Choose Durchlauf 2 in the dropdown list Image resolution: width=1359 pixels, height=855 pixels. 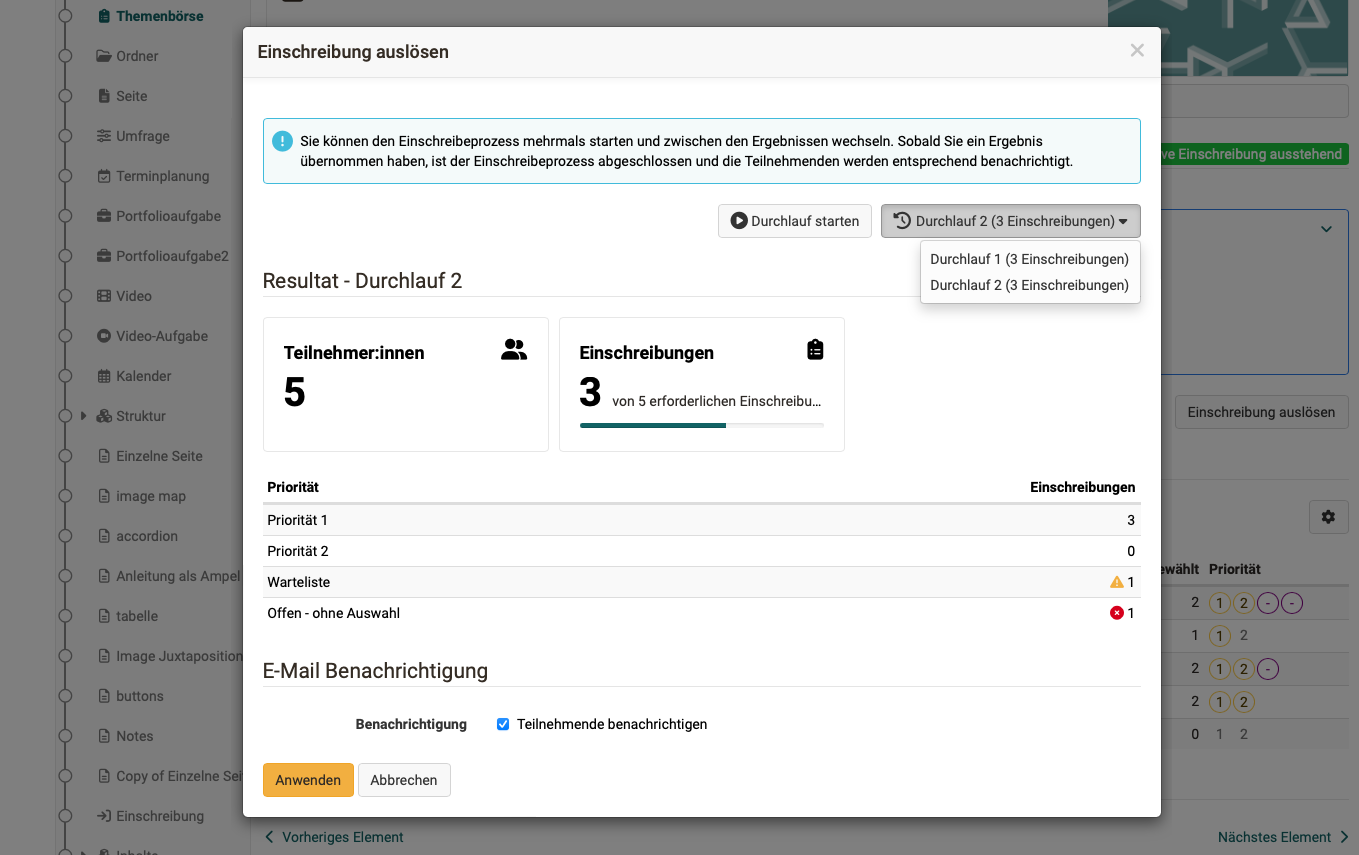[x=1029, y=286]
